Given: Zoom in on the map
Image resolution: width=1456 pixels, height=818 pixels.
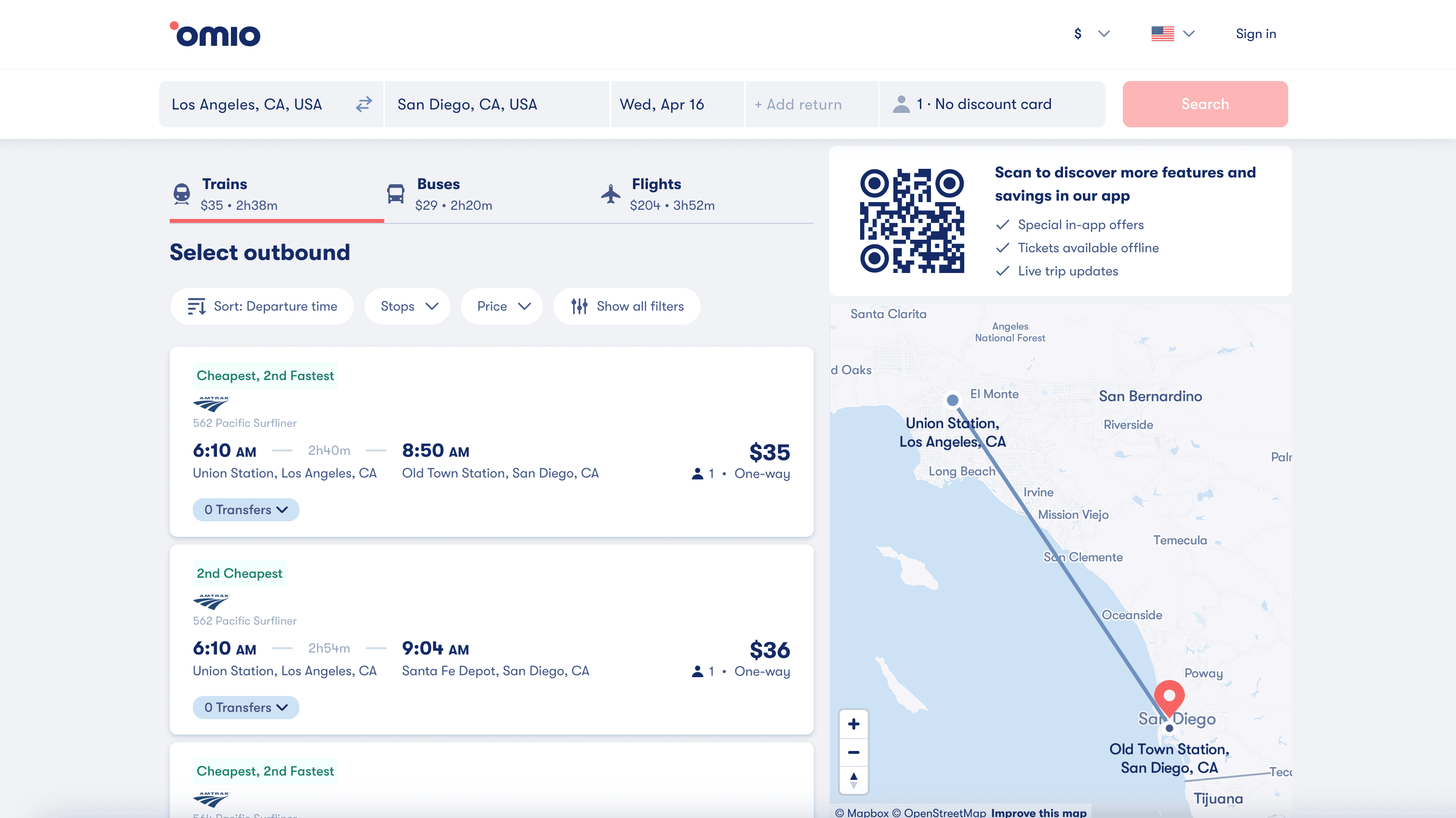Looking at the screenshot, I should click(x=853, y=724).
